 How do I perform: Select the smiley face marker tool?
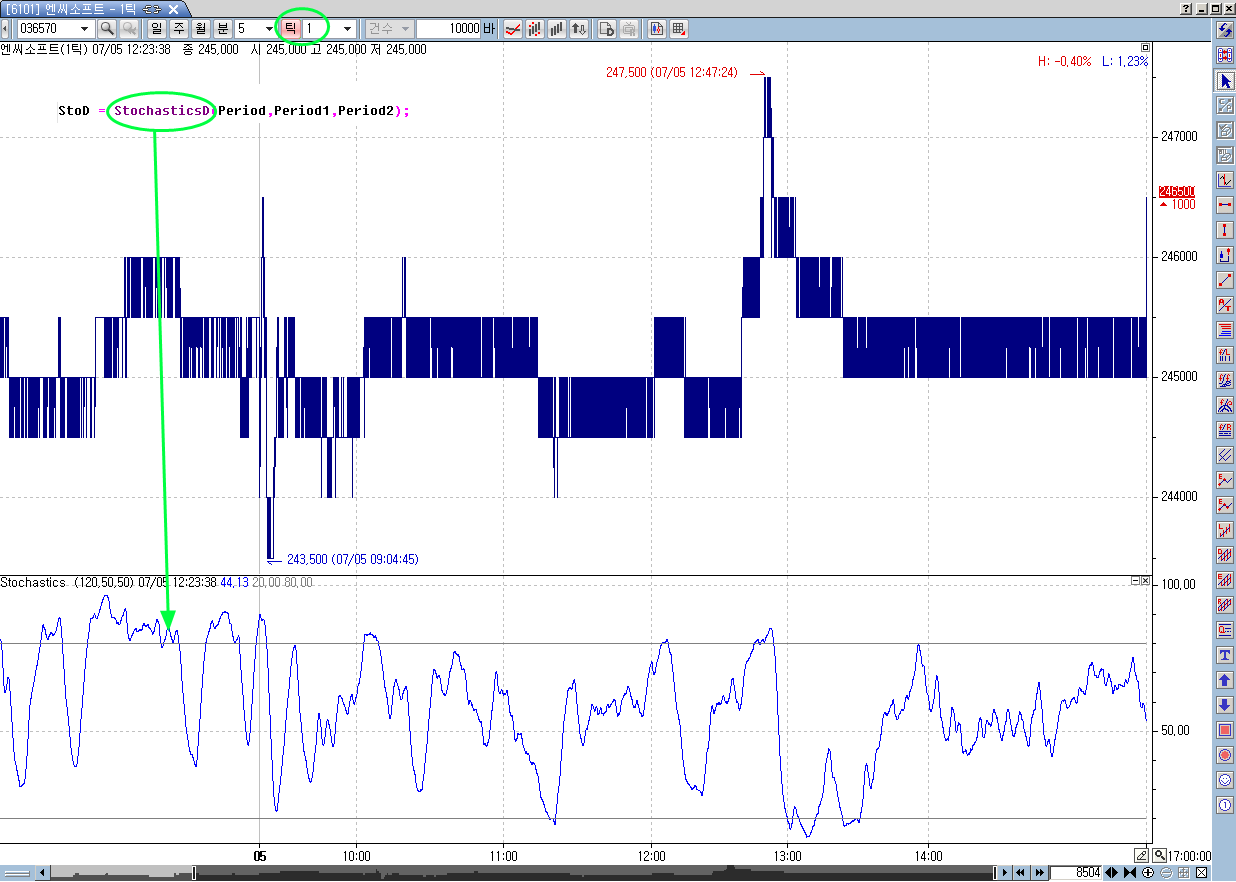pos(1224,780)
